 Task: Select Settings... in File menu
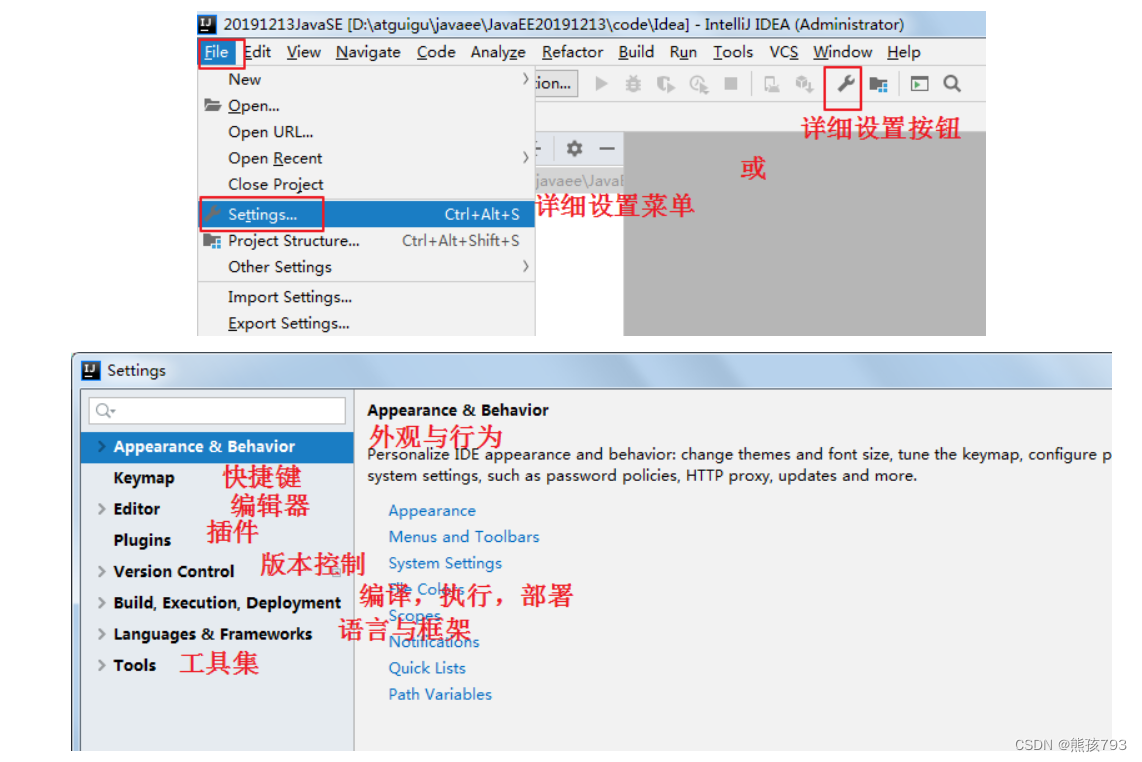(366, 214)
